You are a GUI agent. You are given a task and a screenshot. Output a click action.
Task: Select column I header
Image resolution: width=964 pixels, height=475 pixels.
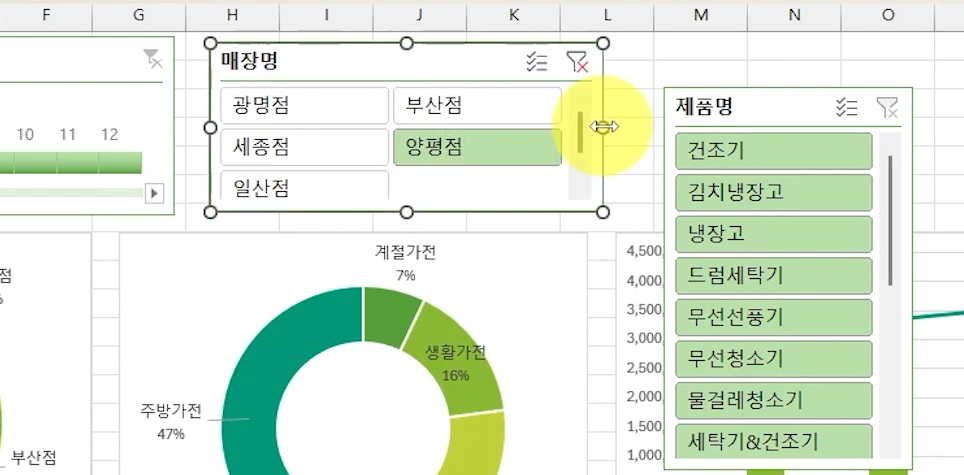point(326,15)
